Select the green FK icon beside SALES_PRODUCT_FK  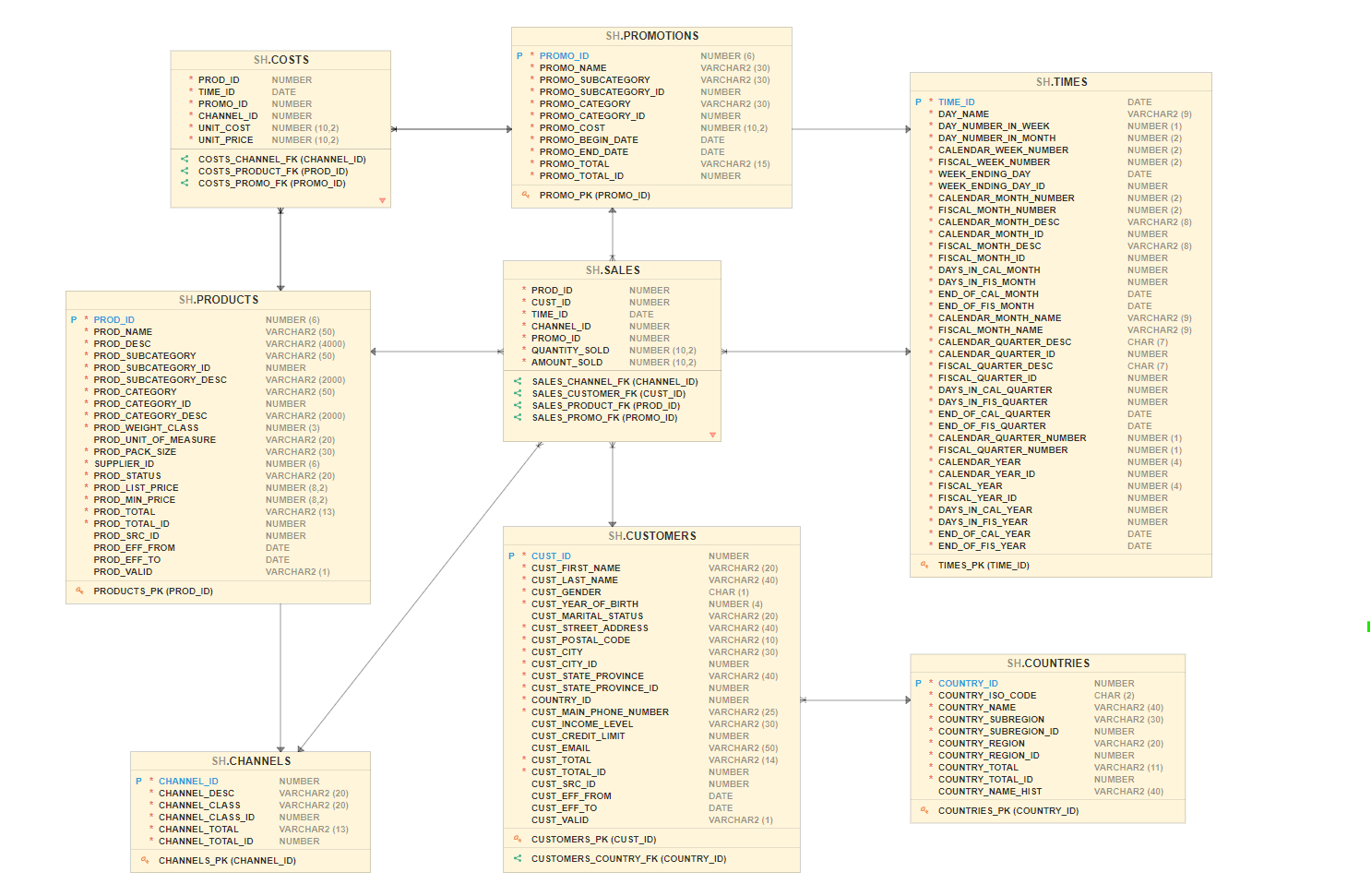pos(516,405)
